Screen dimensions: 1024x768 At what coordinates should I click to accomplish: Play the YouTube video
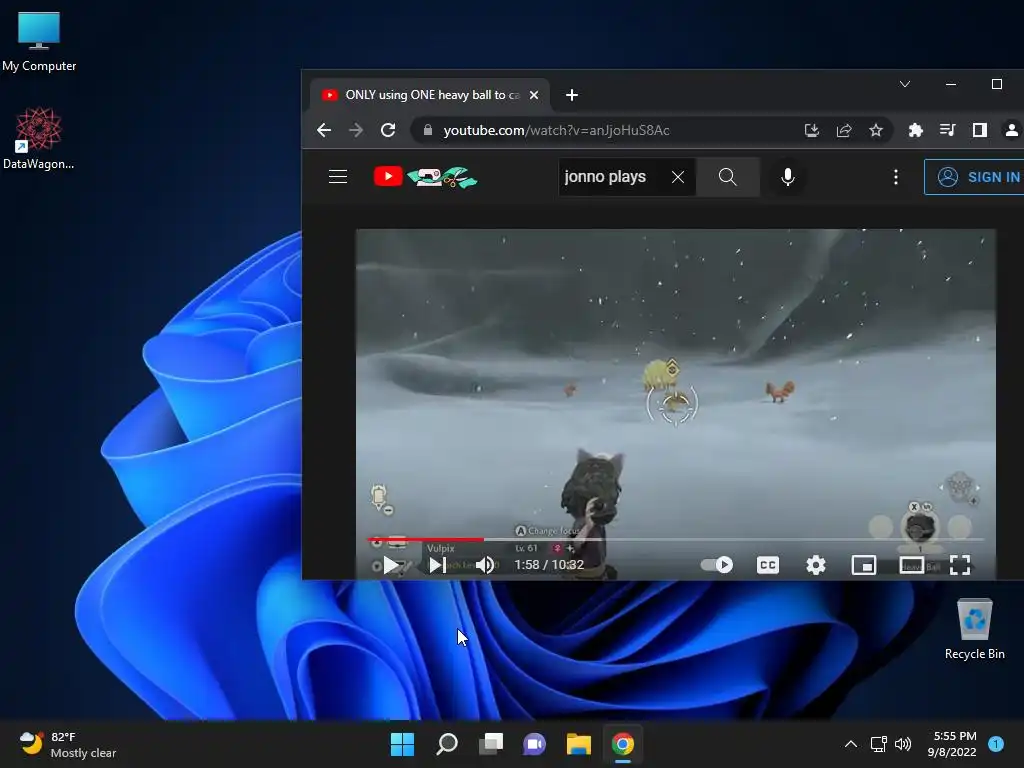(391, 565)
